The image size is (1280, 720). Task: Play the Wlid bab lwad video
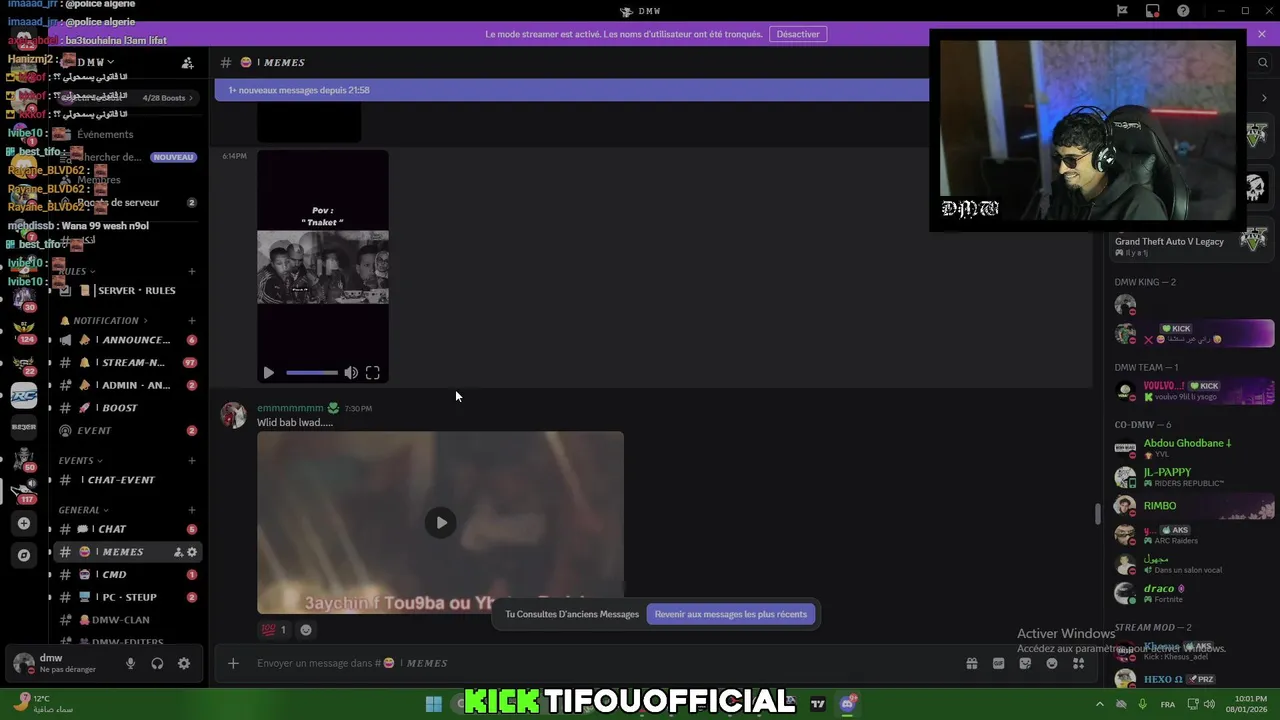441,522
